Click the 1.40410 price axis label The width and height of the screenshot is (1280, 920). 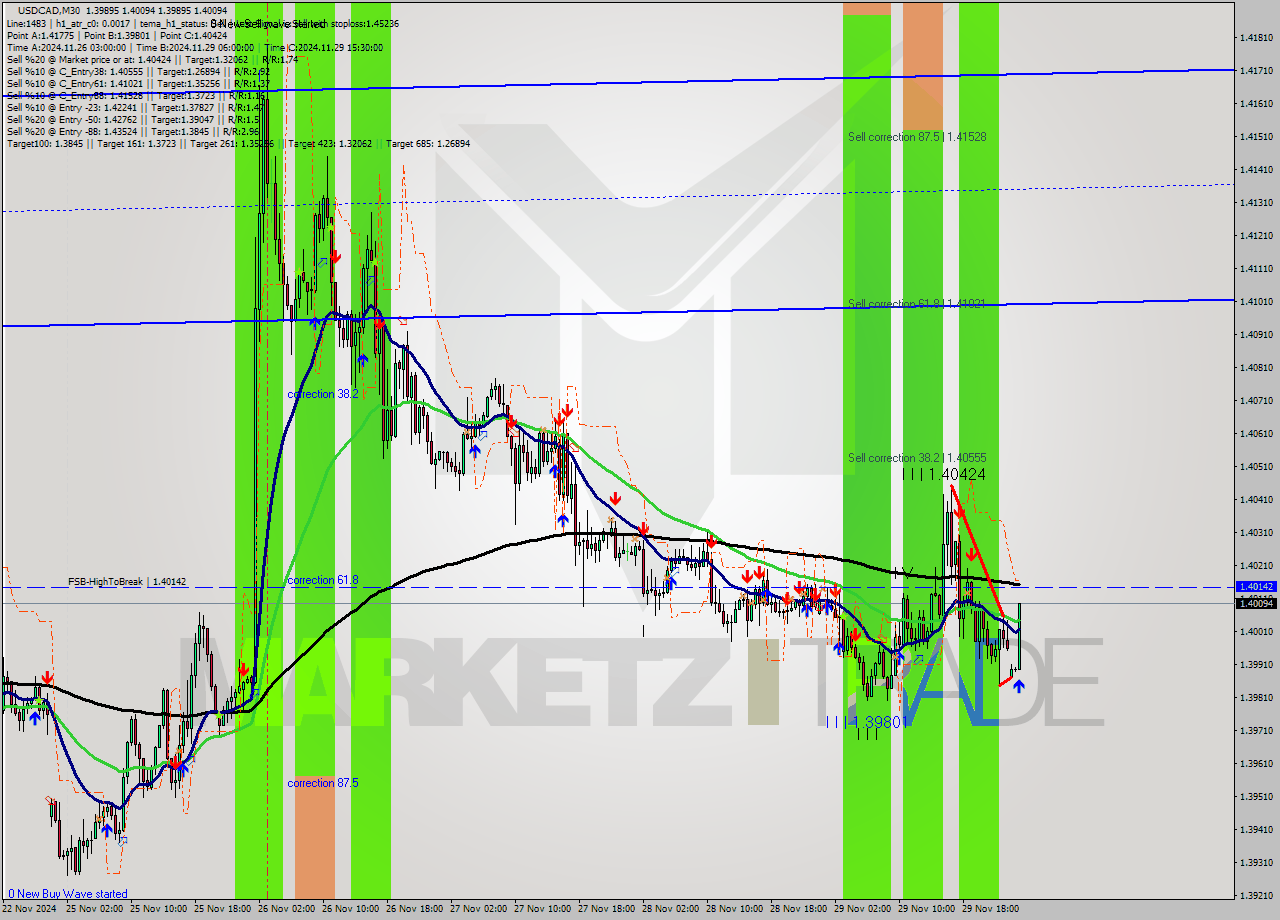pos(1255,500)
